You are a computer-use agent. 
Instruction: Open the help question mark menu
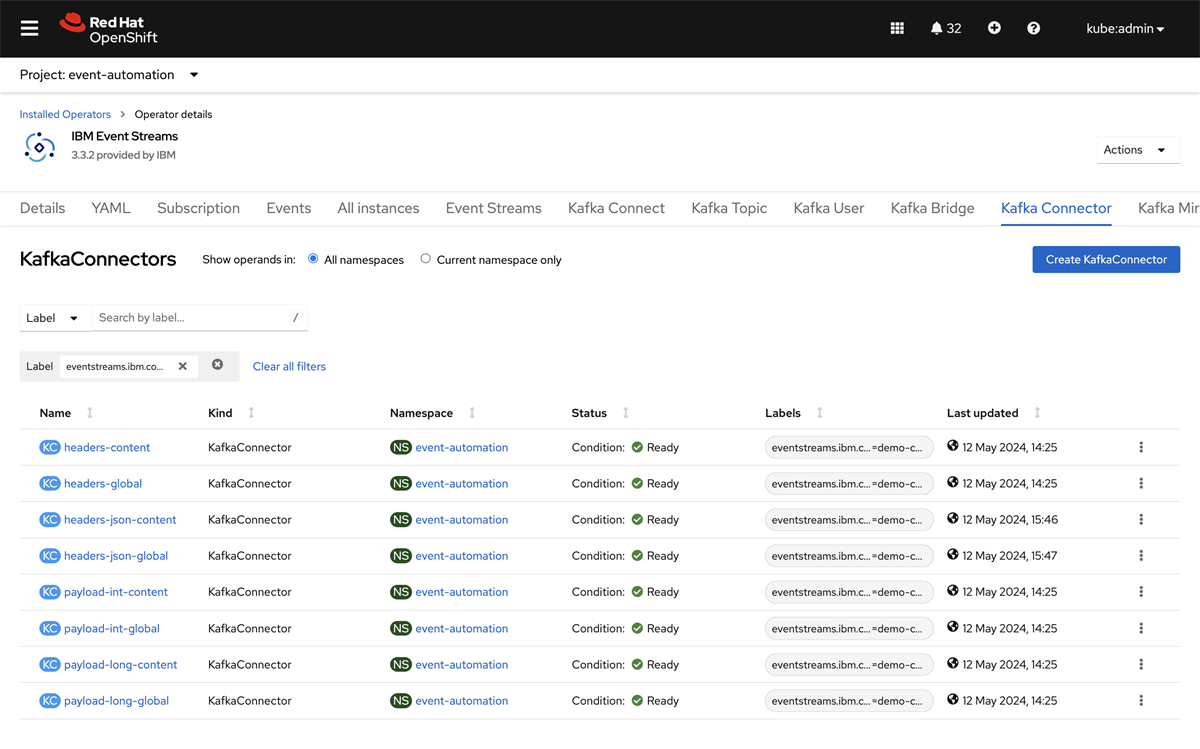pos(1033,27)
